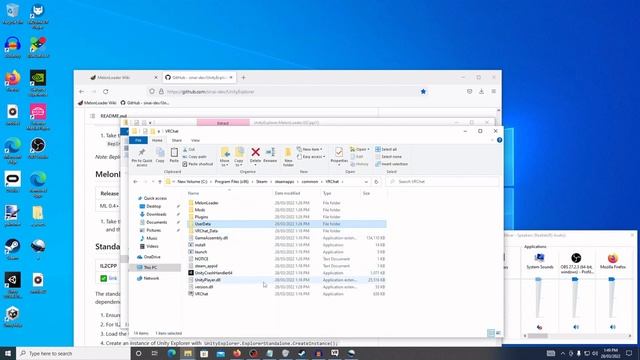Viewport: 640px width, 360px height.
Task: Open the Firefox hamburger menu
Action: (493, 91)
